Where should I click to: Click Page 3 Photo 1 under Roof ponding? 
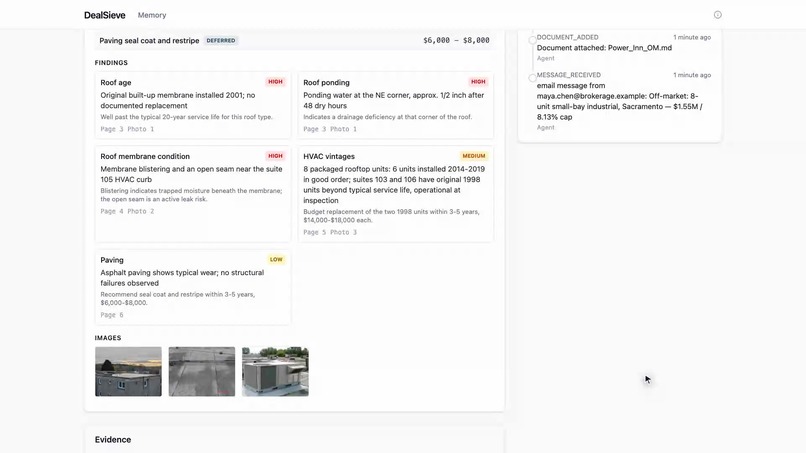click(x=330, y=129)
